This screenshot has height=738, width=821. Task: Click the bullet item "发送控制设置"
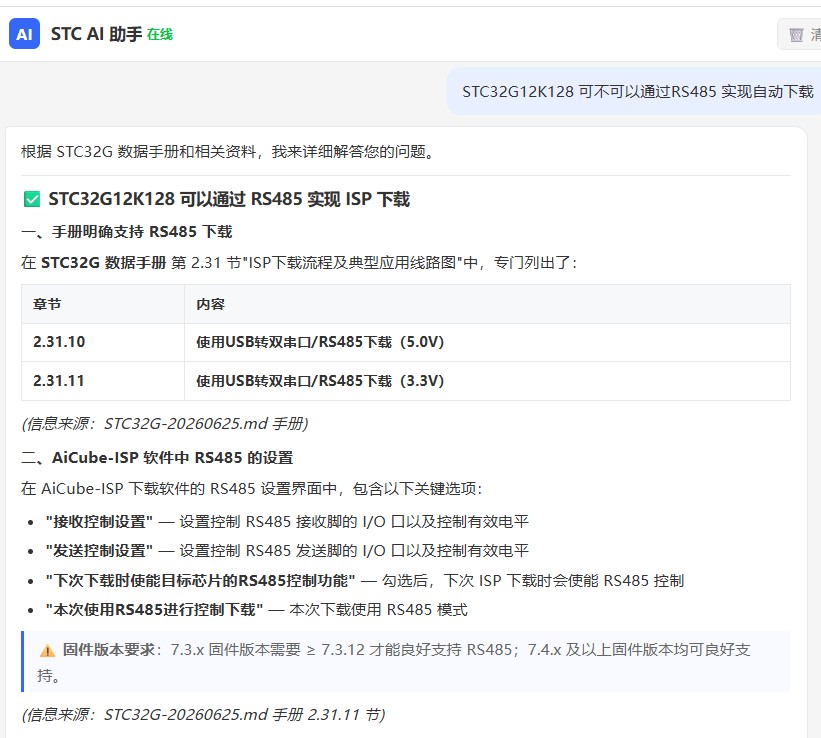287,551
